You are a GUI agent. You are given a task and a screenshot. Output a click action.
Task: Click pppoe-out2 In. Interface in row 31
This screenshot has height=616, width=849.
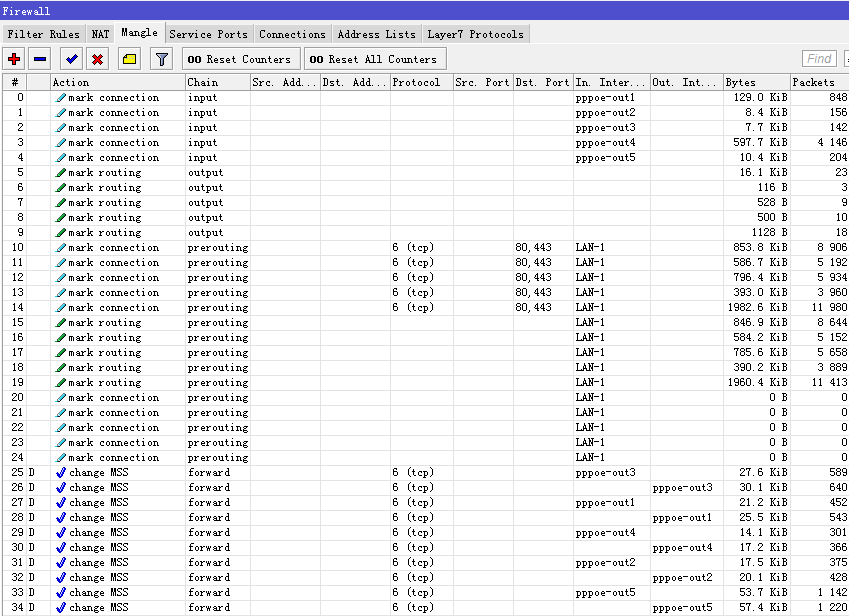(x=605, y=562)
